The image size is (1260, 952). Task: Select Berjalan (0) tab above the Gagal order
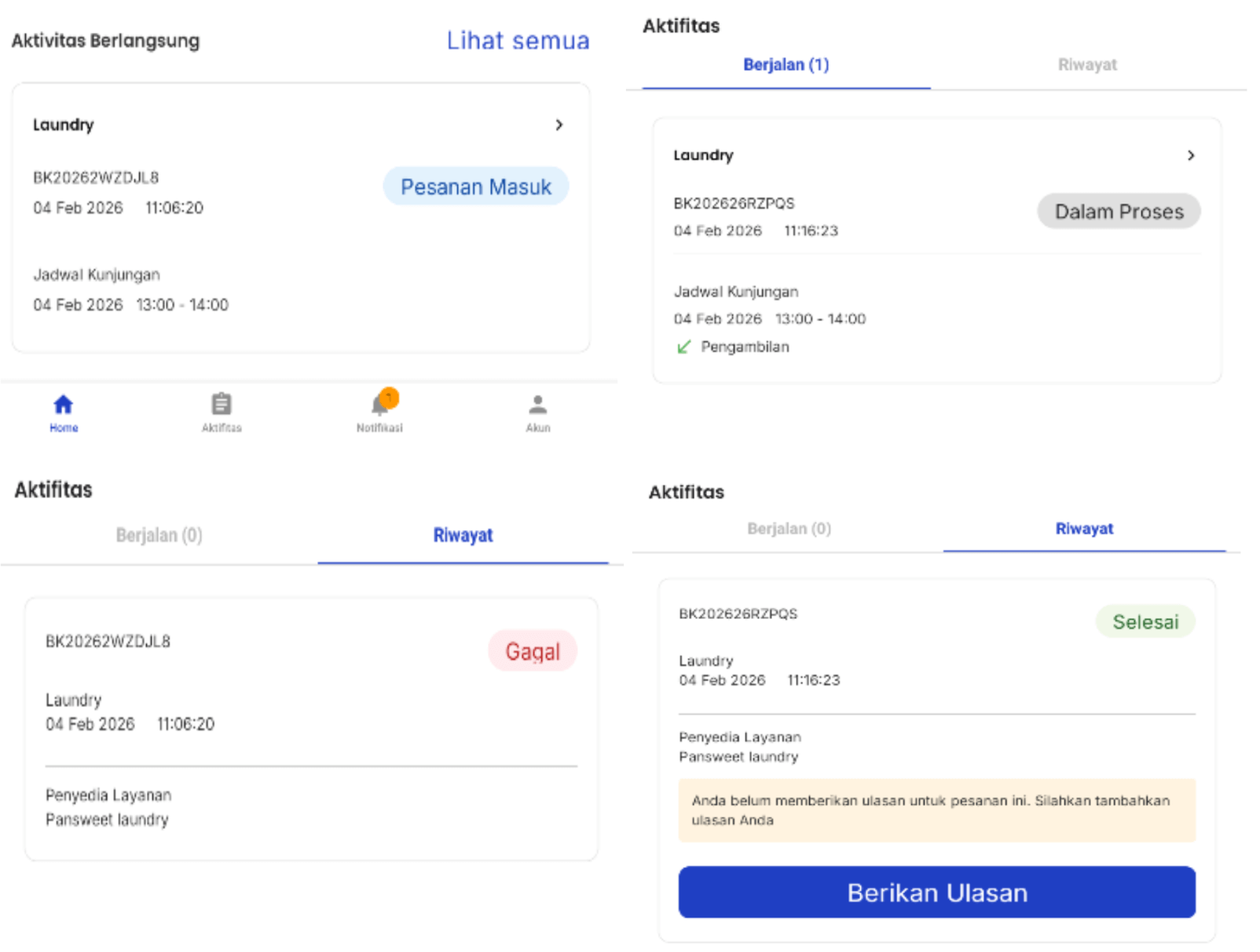click(x=159, y=536)
